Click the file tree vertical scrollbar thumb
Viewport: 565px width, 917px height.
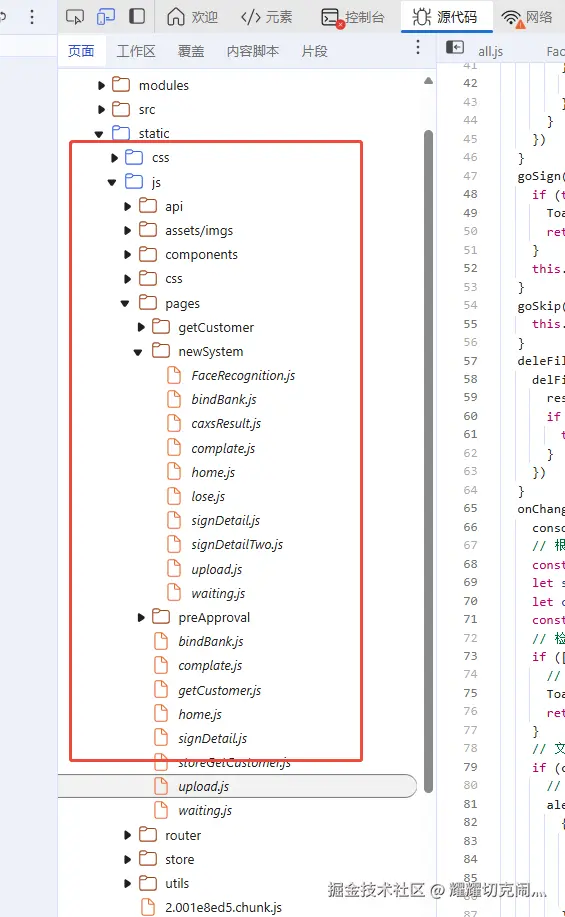[x=428, y=462]
